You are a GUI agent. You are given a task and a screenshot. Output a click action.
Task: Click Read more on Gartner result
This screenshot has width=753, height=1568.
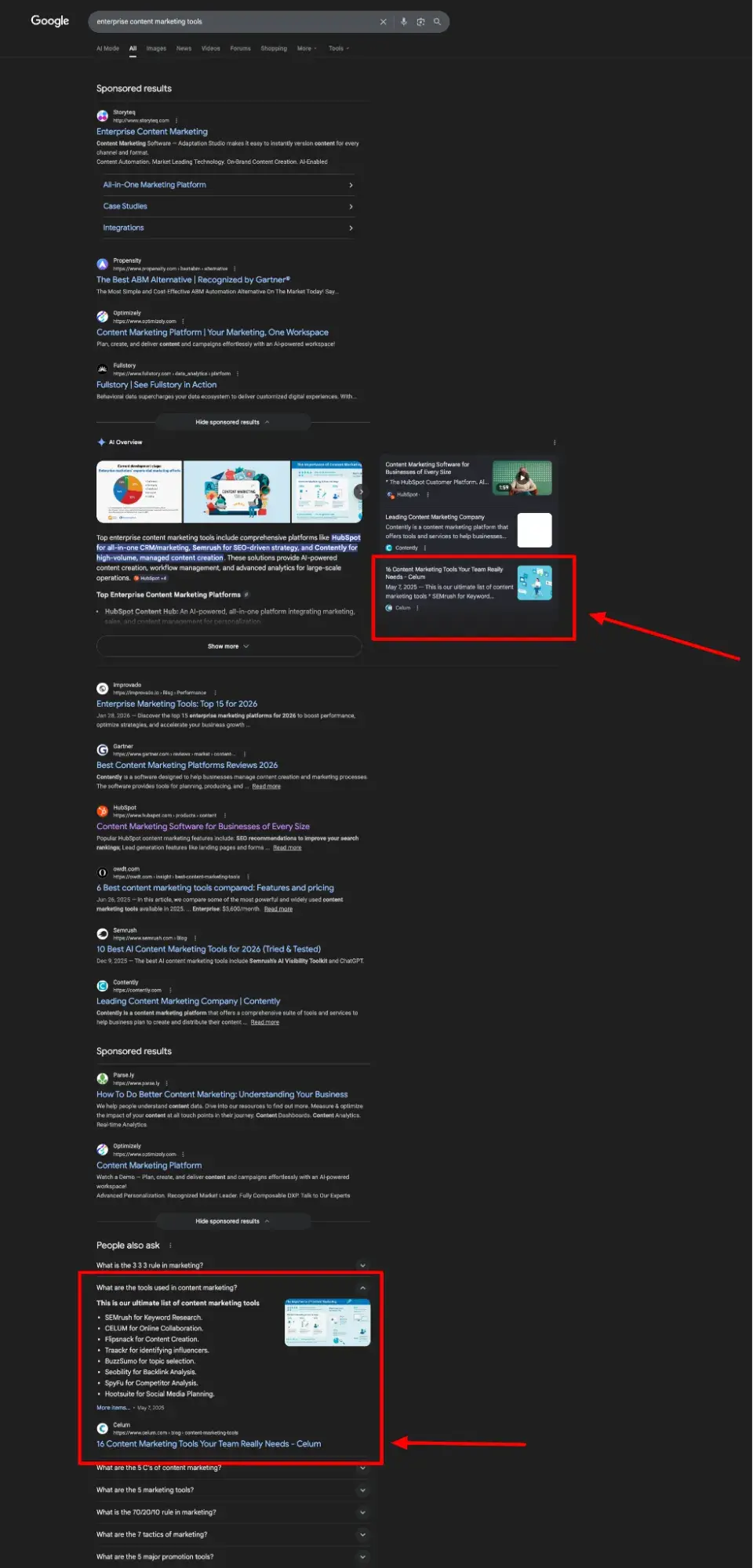(266, 786)
